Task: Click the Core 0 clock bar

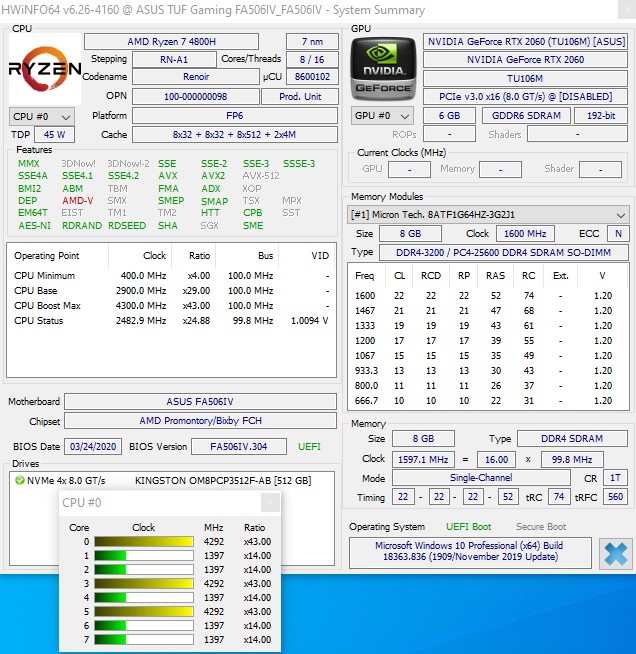Action: point(144,541)
